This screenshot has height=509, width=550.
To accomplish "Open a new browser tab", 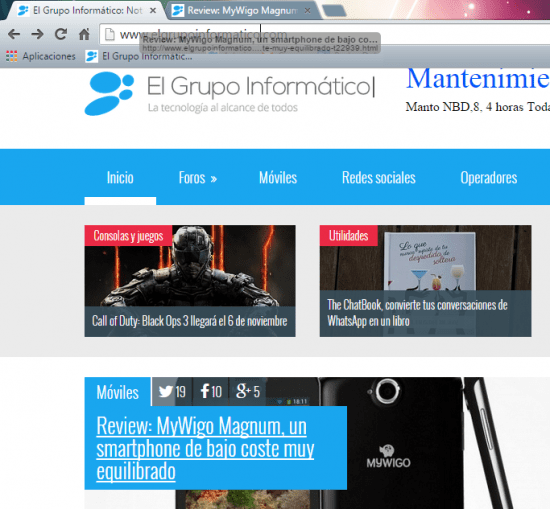I will coord(334,11).
